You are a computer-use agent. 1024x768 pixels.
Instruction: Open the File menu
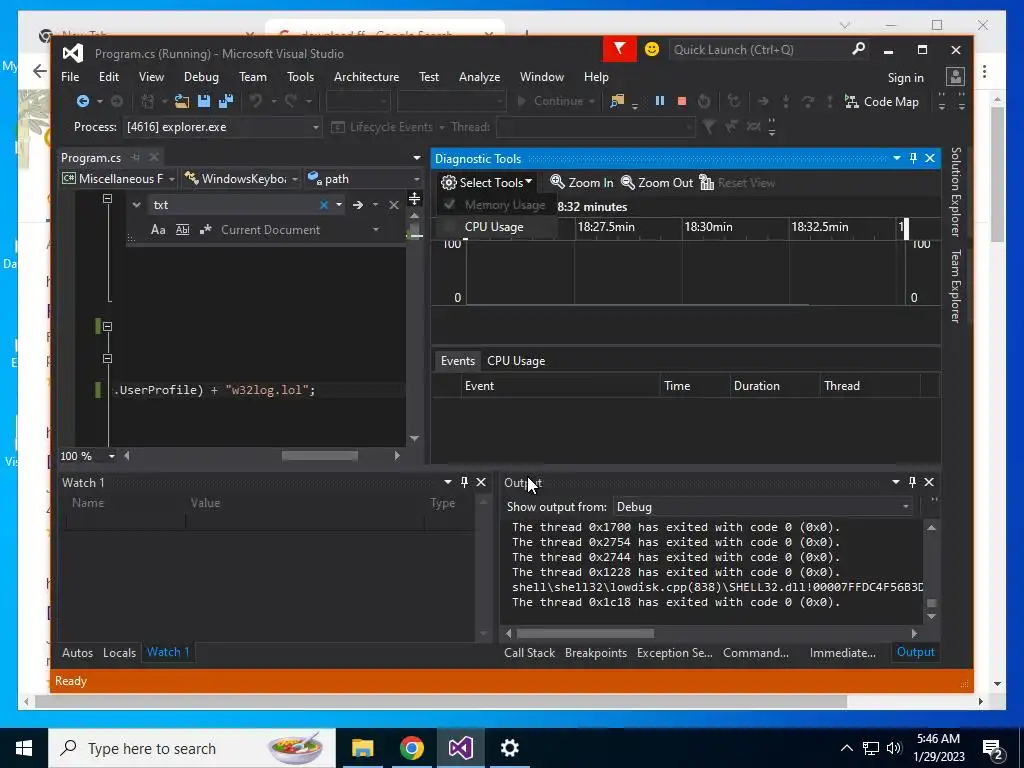point(70,77)
